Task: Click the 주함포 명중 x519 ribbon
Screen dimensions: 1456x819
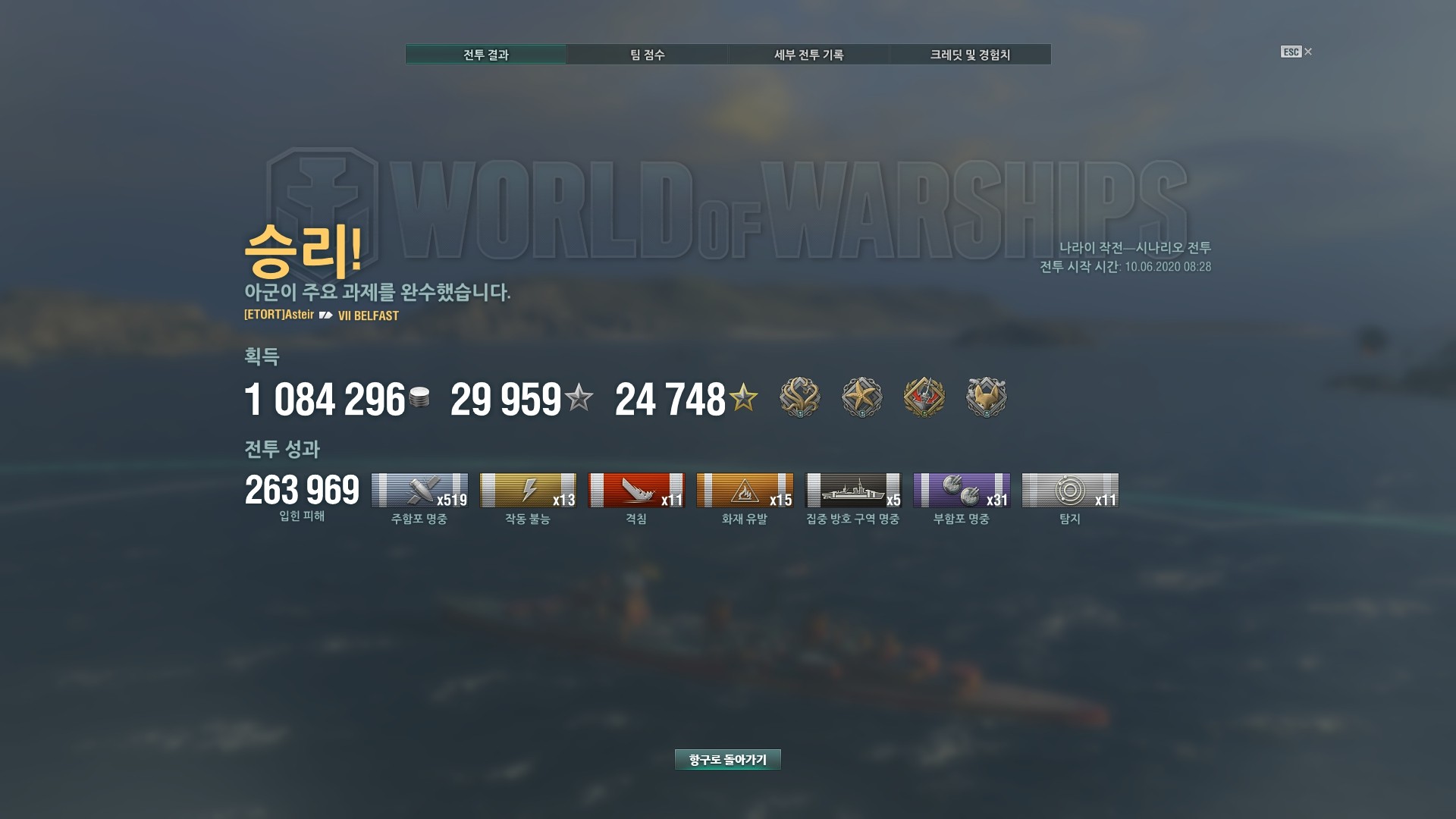Action: point(419,490)
